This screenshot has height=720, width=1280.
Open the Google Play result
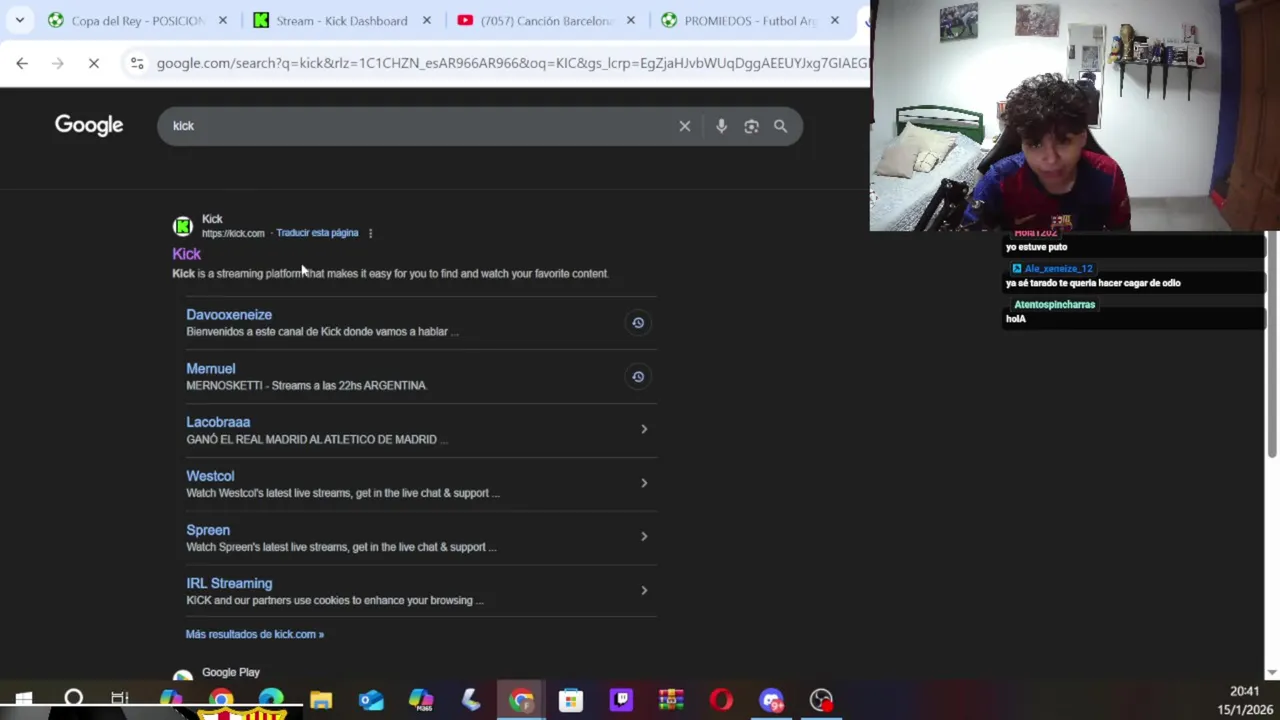231,672
